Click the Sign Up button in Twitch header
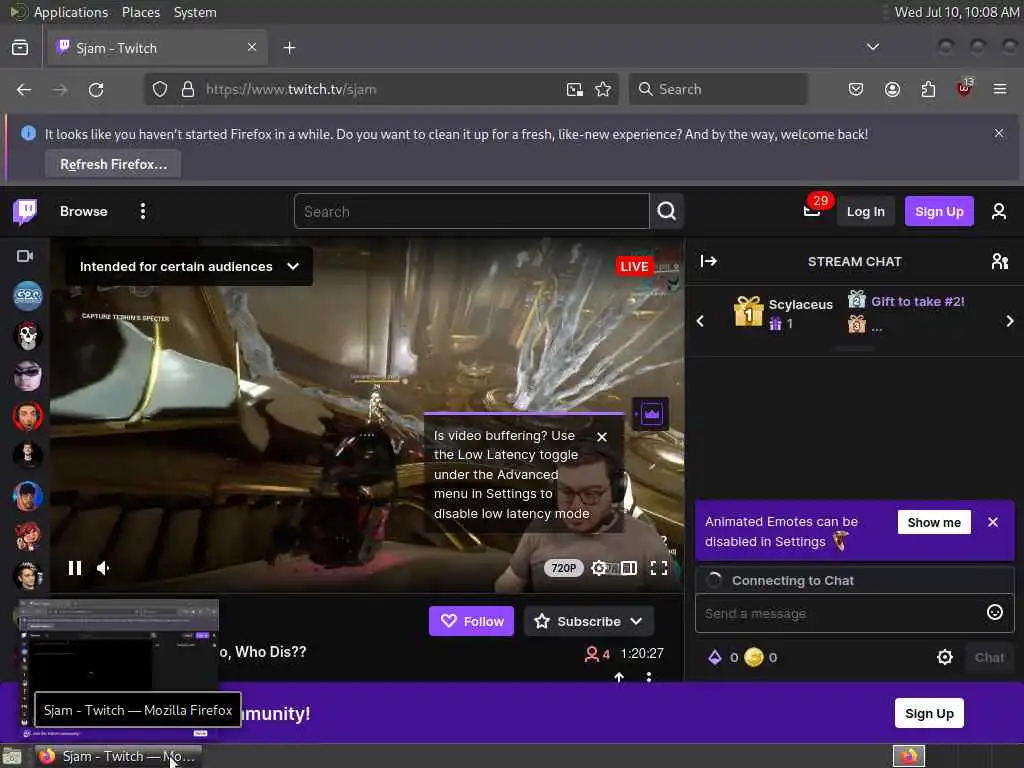Image resolution: width=1024 pixels, height=768 pixels. pos(938,212)
